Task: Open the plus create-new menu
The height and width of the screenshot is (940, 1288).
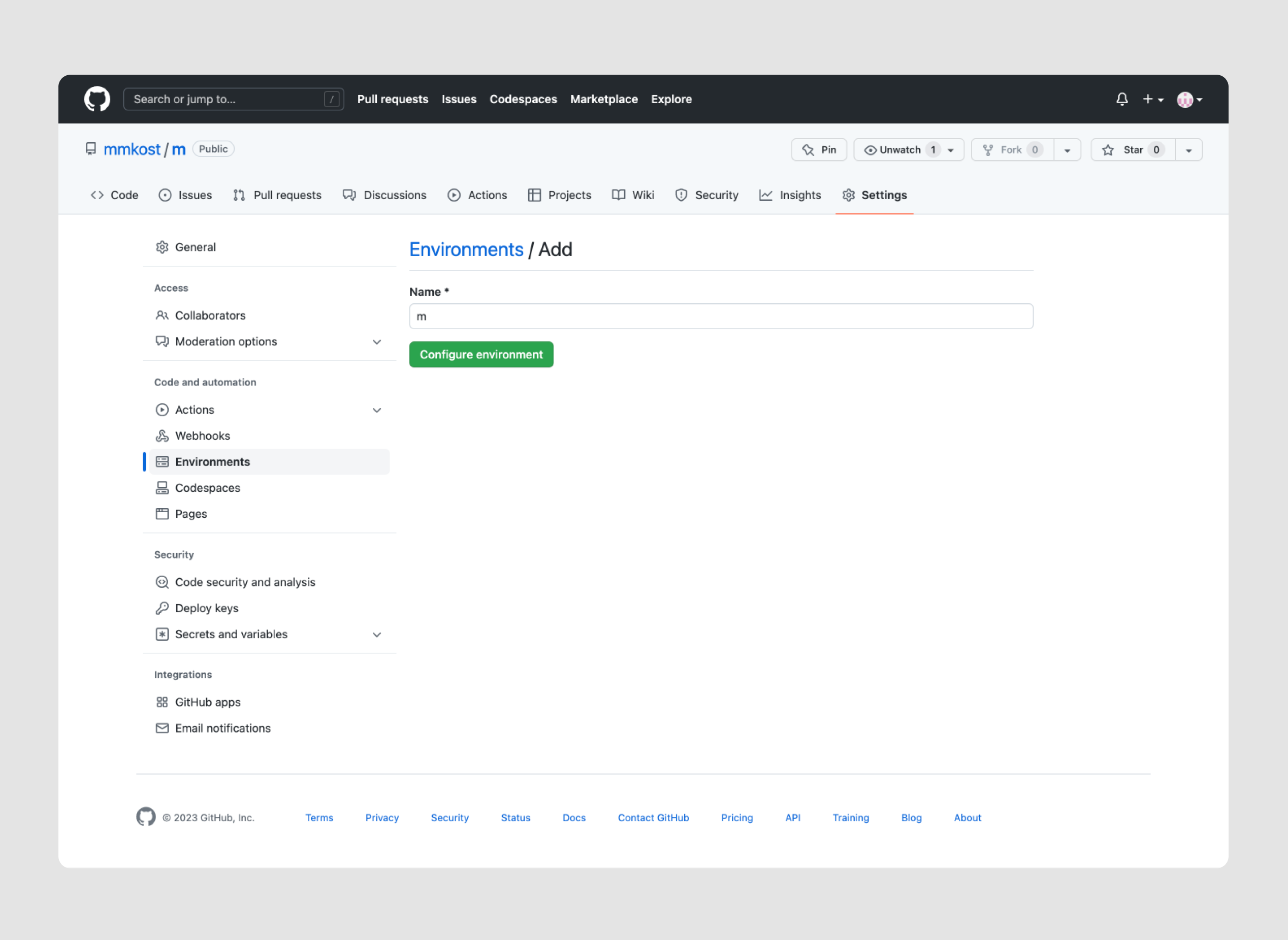Action: pyautogui.click(x=1153, y=99)
